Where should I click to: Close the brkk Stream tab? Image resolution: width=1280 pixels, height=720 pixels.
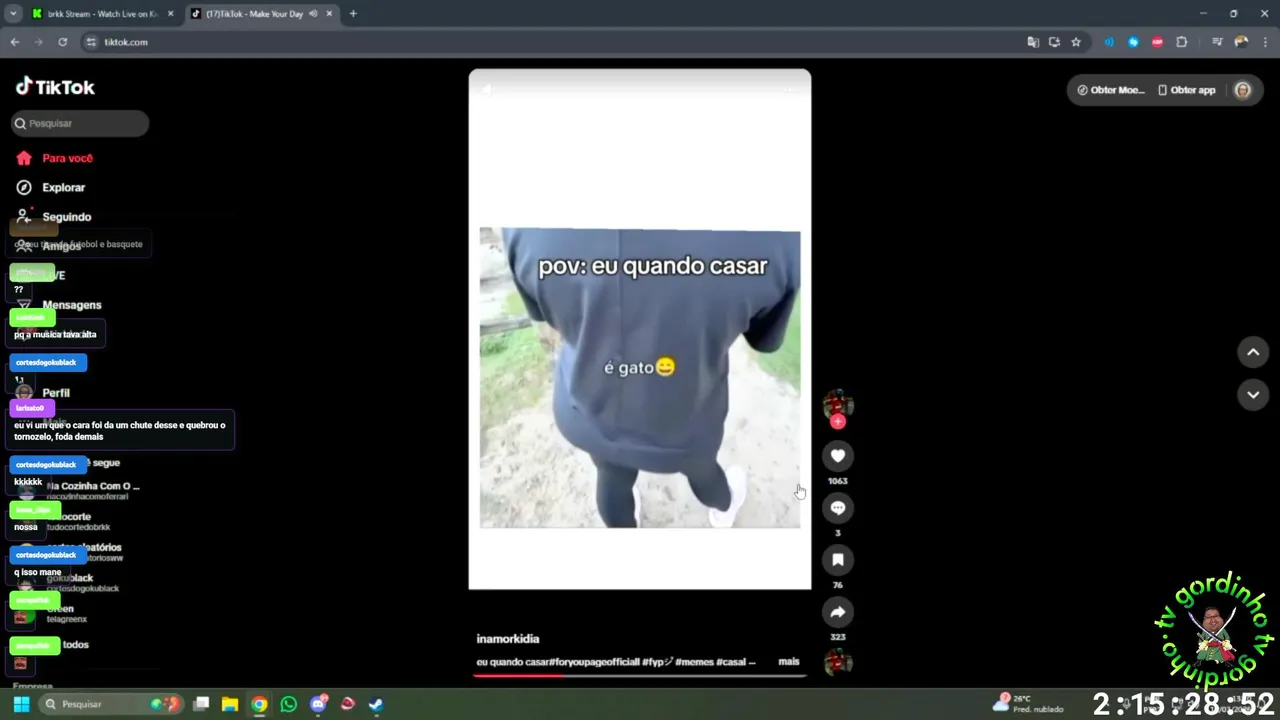170,14
